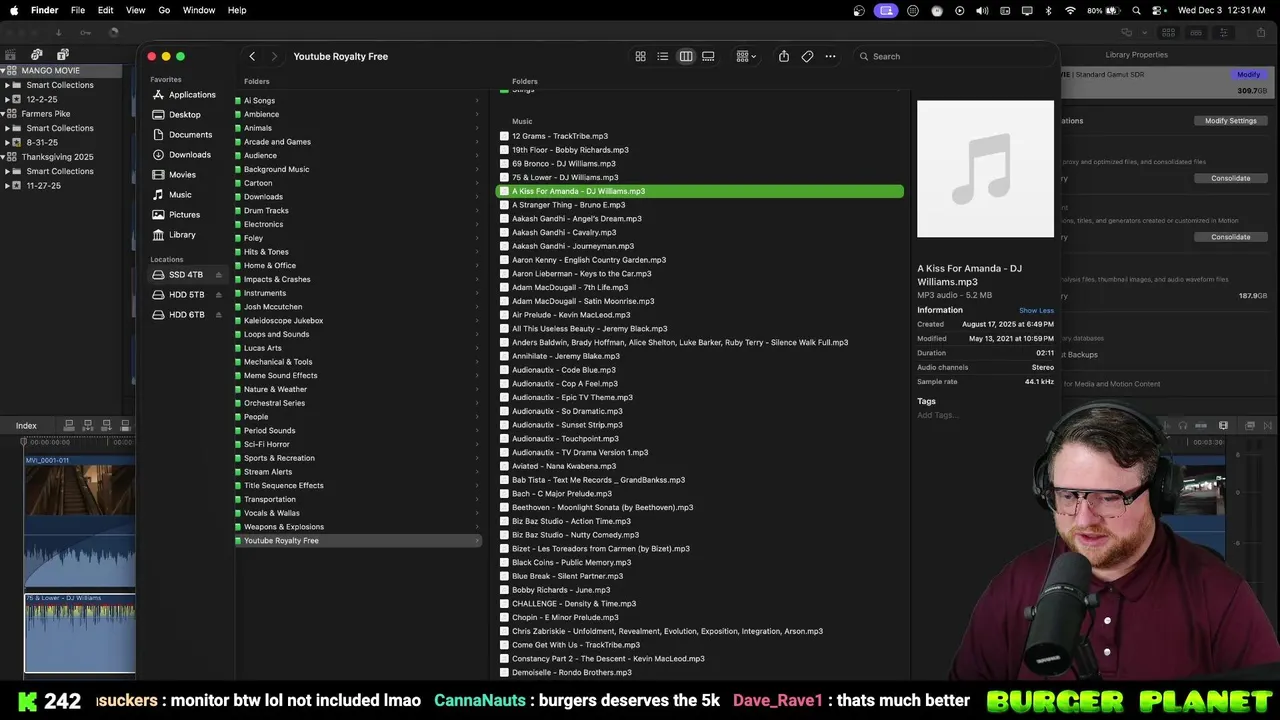The height and width of the screenshot is (720, 1280).
Task: Switch Finder to column view
Action: click(x=686, y=56)
